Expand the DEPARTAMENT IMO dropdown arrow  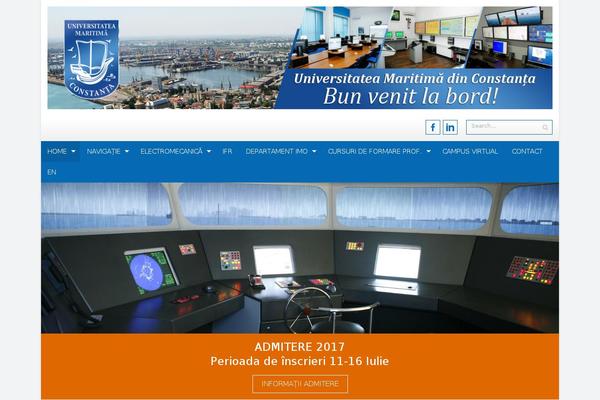[x=314, y=151]
